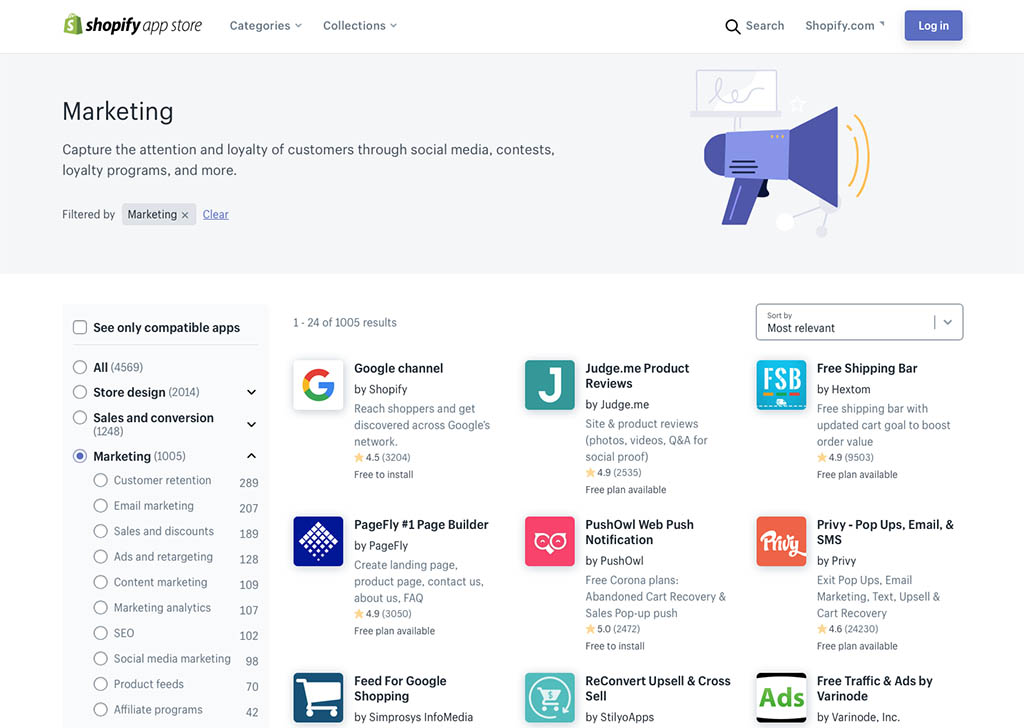Viewport: 1024px width, 728px height.
Task: Select the Marketing analytics radio button
Action: coord(101,607)
